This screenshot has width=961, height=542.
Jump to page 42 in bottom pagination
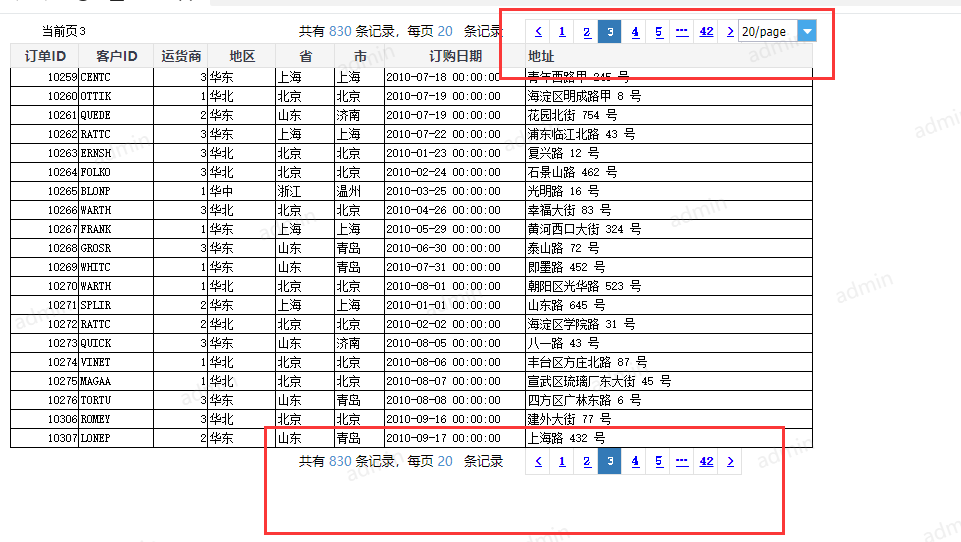click(706, 461)
